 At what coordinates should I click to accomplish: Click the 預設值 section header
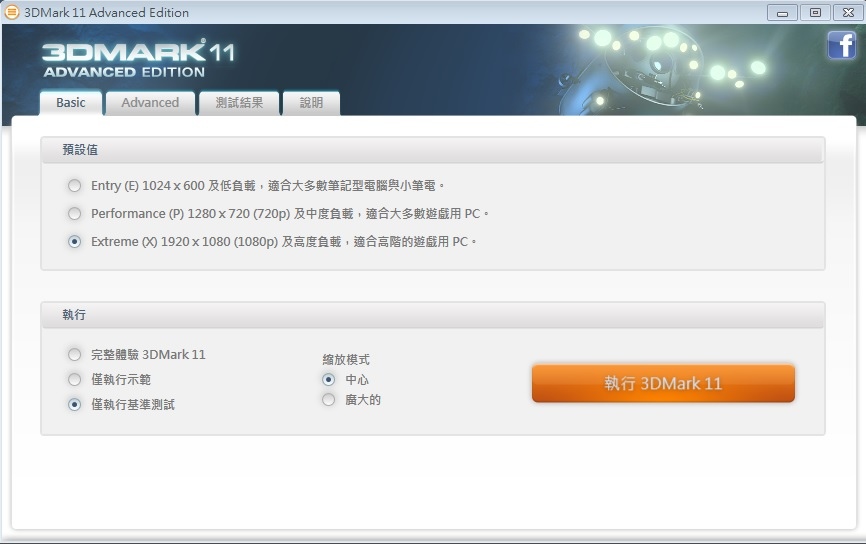tap(432, 150)
